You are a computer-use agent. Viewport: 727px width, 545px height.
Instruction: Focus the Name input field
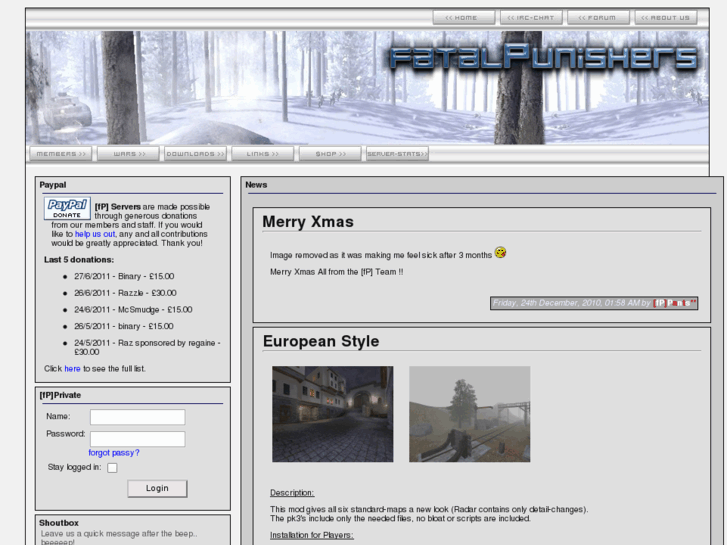point(138,417)
